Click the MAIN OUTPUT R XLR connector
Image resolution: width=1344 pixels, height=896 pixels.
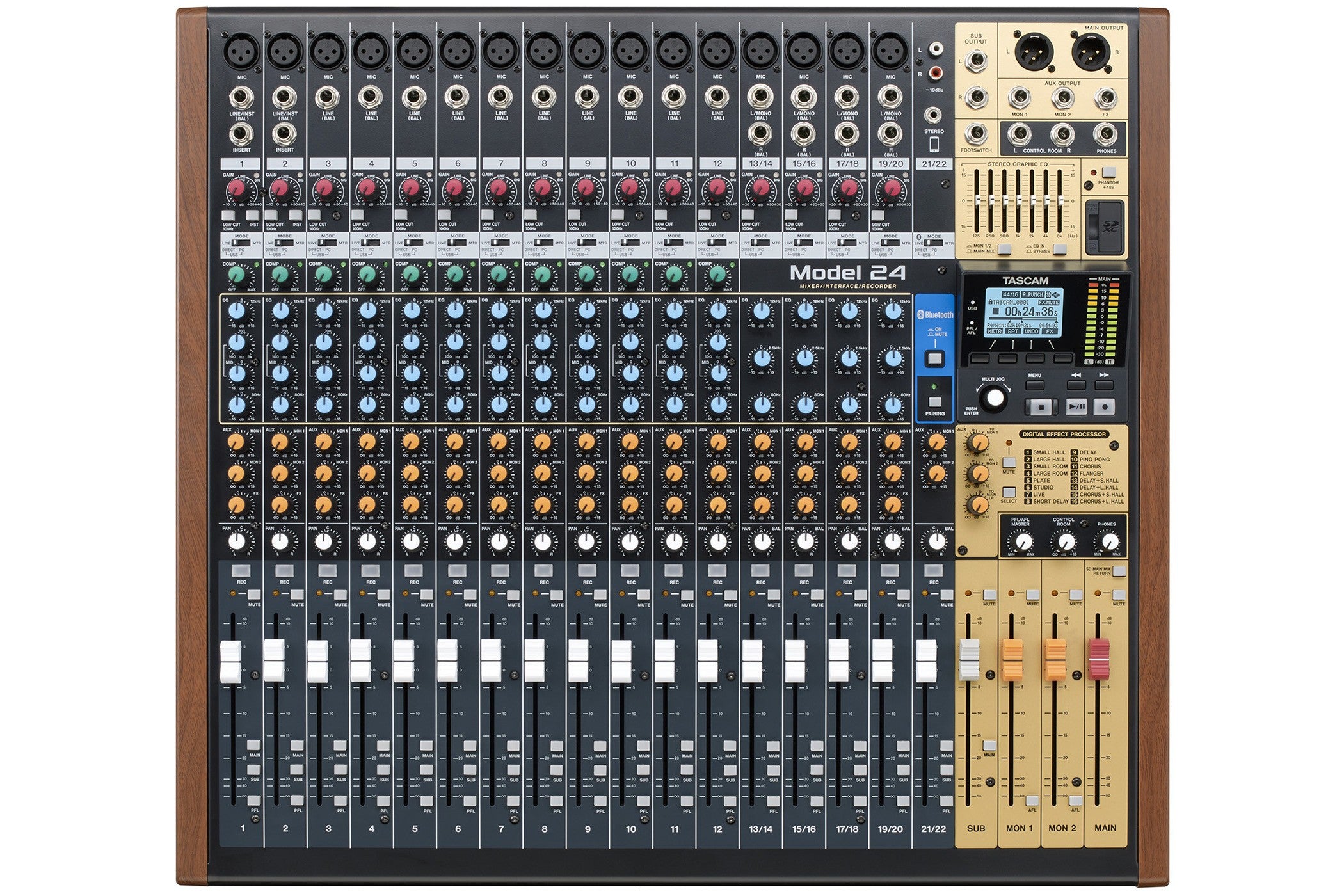pyautogui.click(x=1091, y=51)
